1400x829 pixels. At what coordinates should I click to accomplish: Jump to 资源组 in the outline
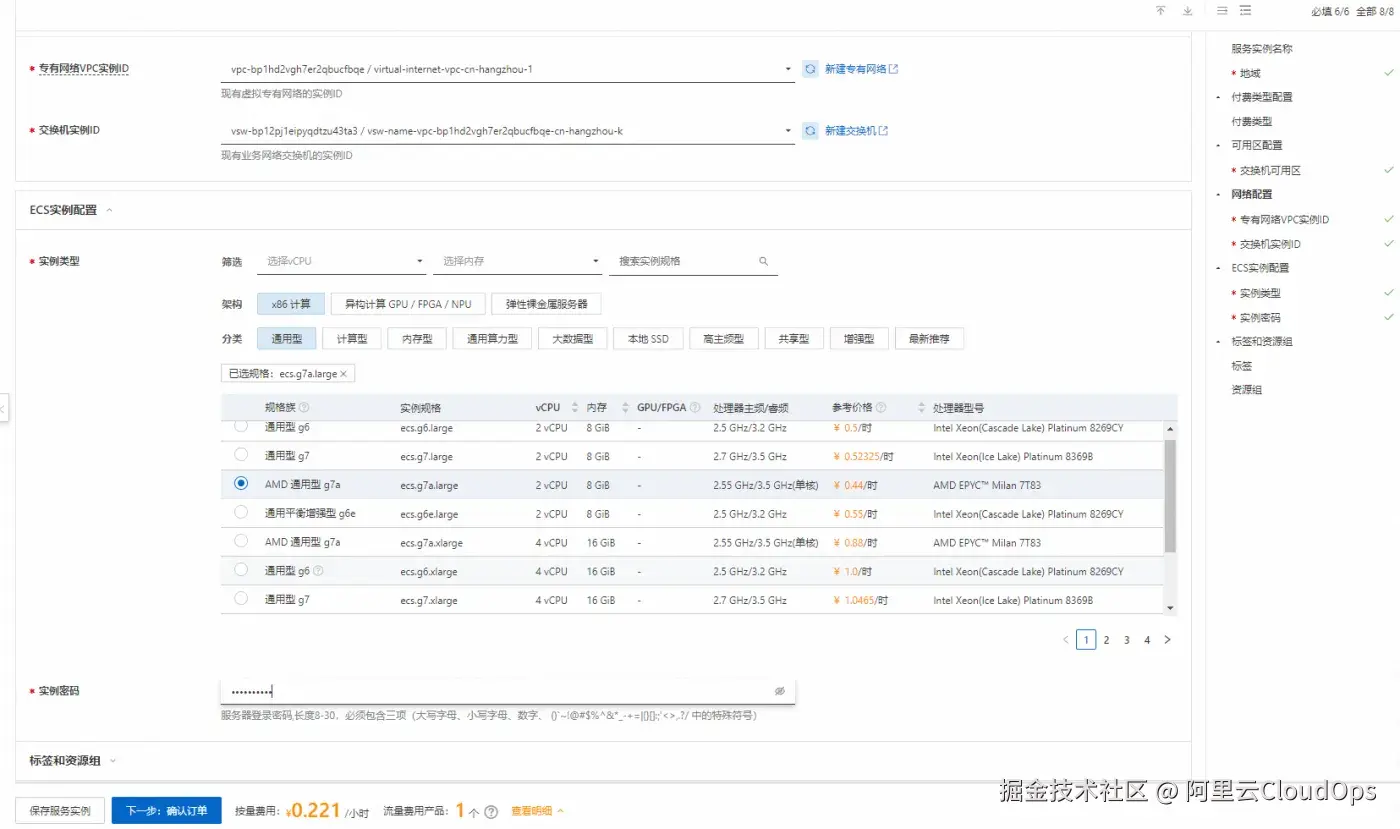(1246, 390)
